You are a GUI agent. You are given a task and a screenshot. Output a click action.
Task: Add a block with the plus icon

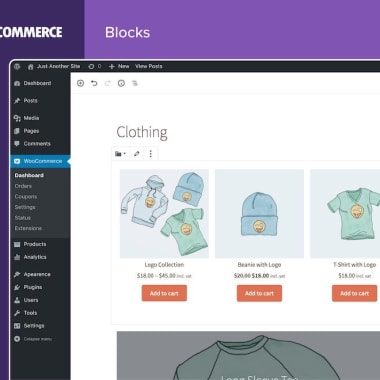click(80, 83)
